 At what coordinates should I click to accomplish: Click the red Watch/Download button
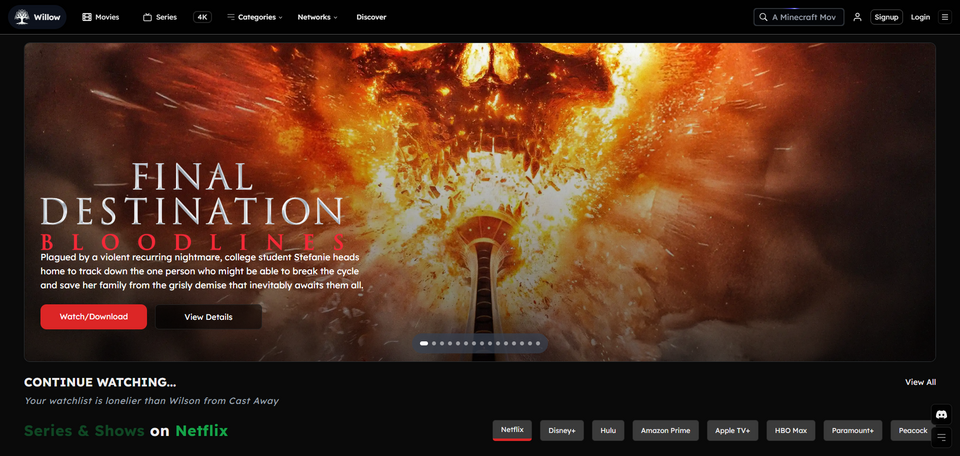click(x=94, y=316)
